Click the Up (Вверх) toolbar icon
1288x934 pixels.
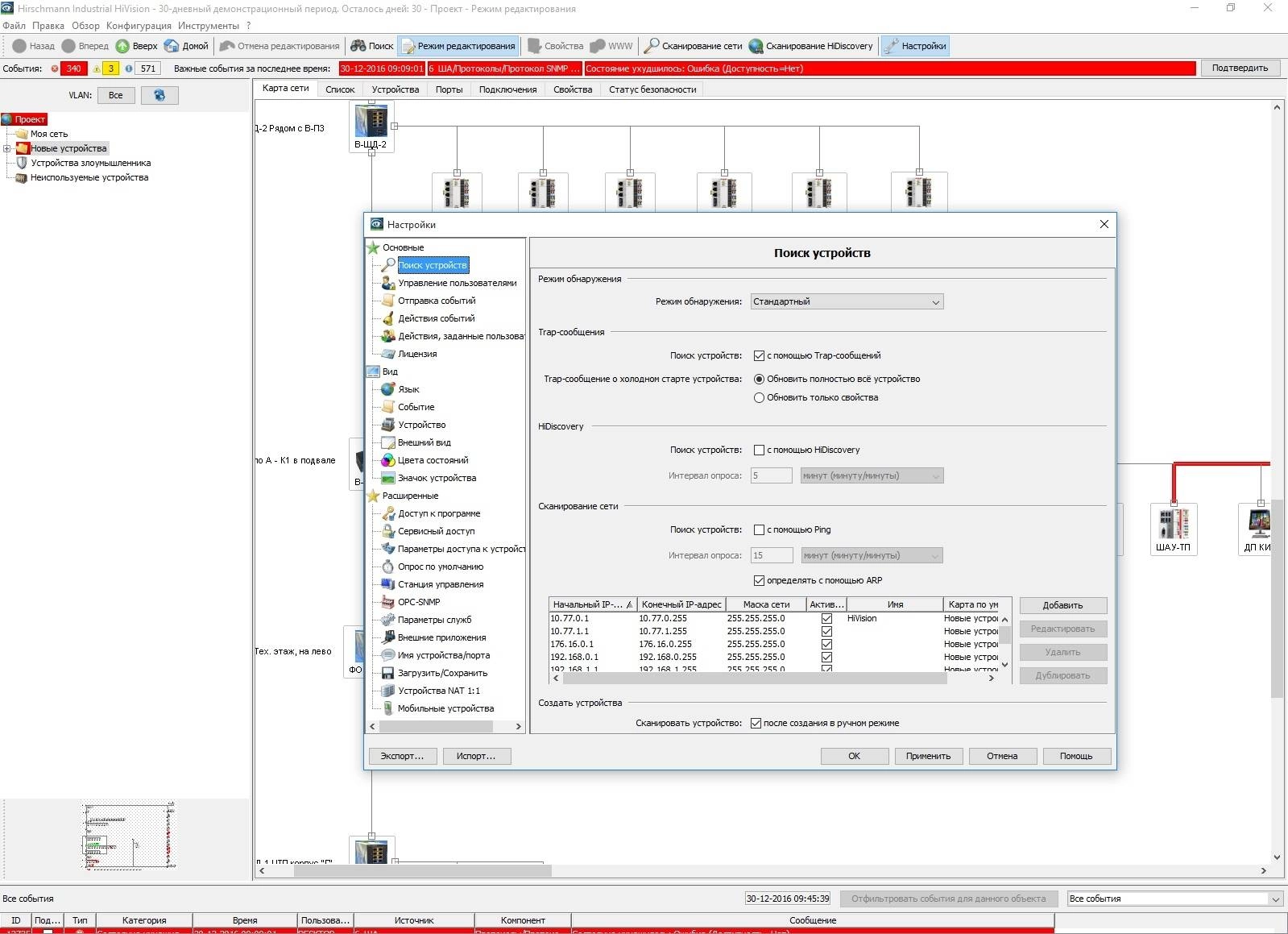click(x=122, y=46)
